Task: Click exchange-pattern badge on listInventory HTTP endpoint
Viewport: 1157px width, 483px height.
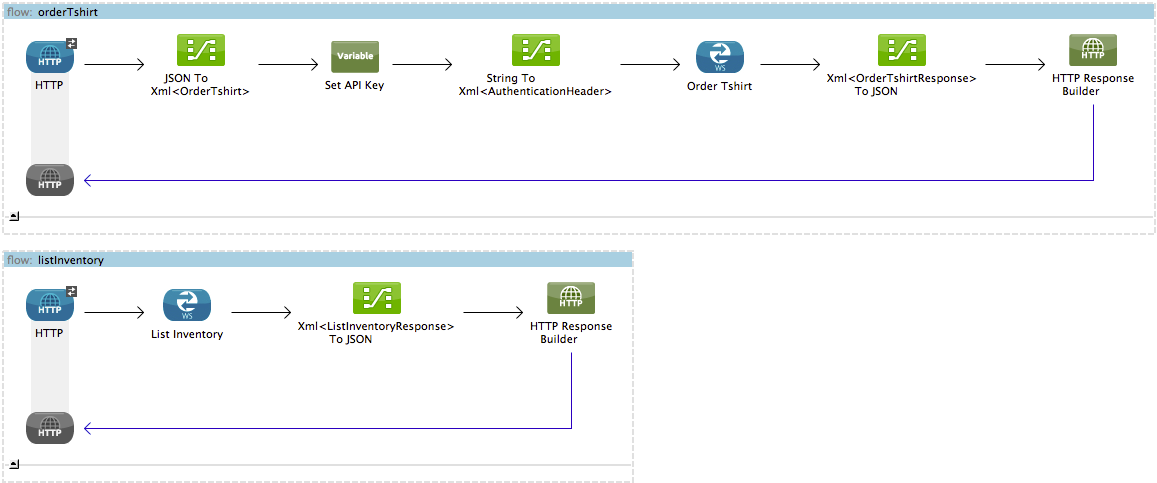Action: click(72, 291)
